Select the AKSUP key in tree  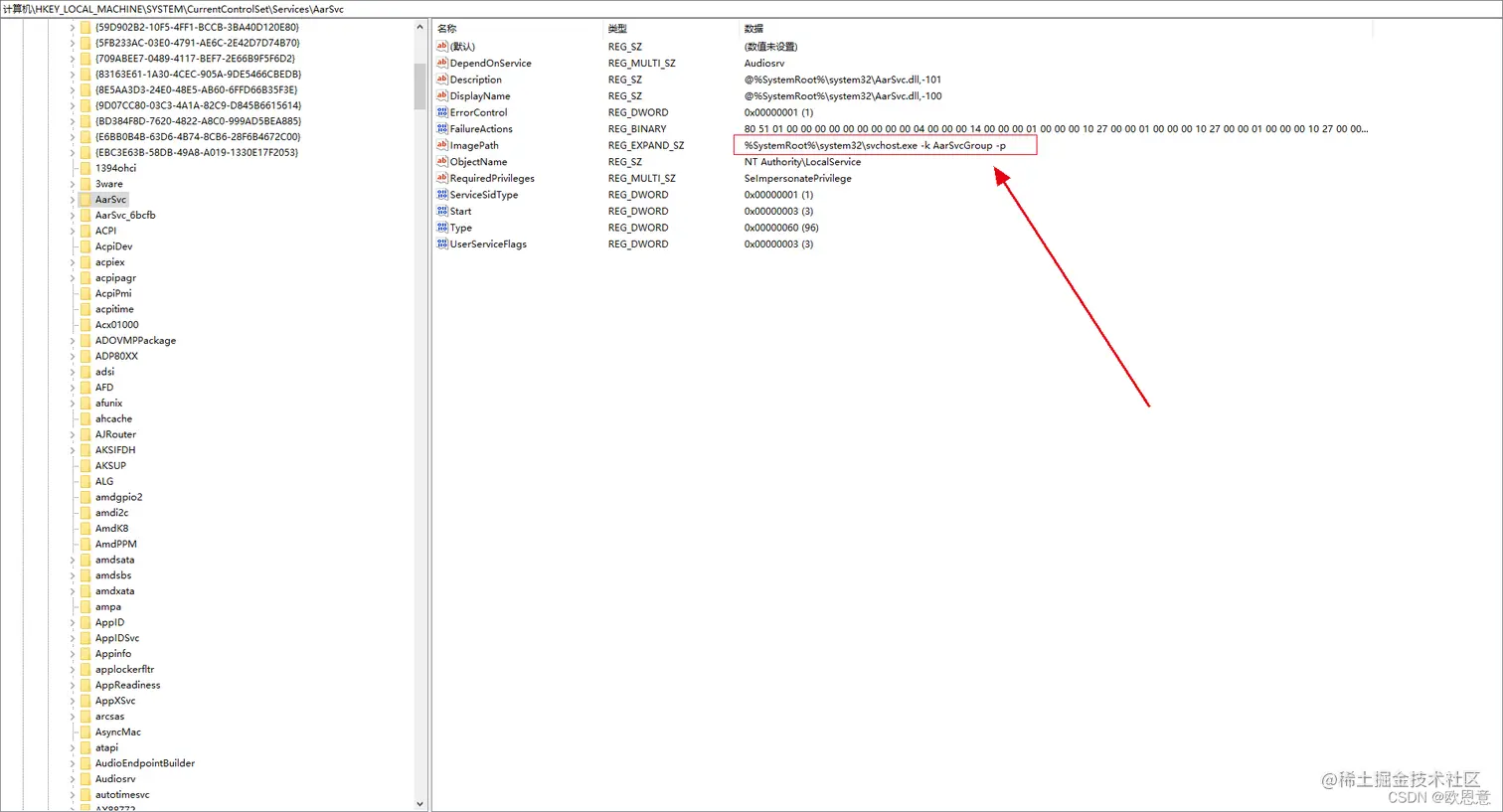[x=110, y=465]
